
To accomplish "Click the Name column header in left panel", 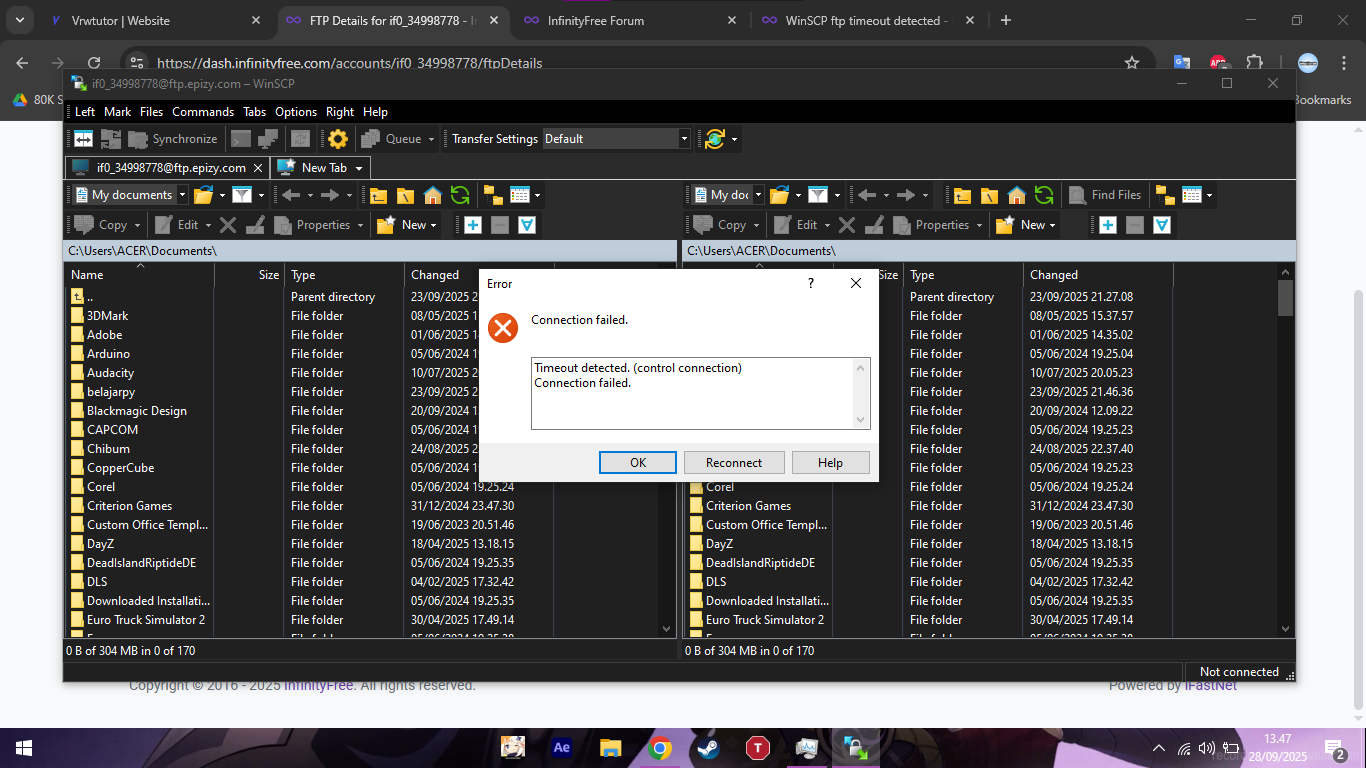I will pyautogui.click(x=140, y=274).
